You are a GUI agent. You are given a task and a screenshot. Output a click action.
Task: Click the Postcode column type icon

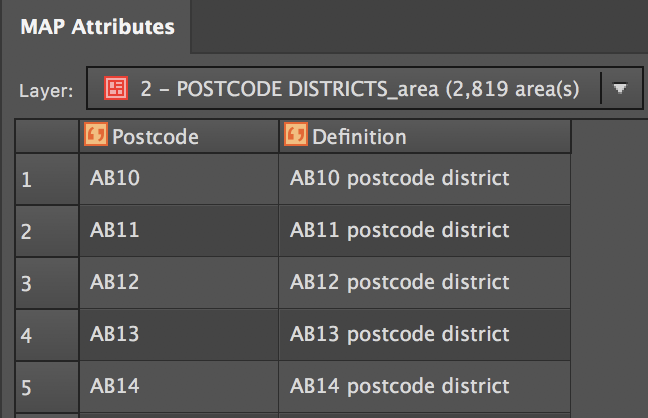(x=96, y=134)
